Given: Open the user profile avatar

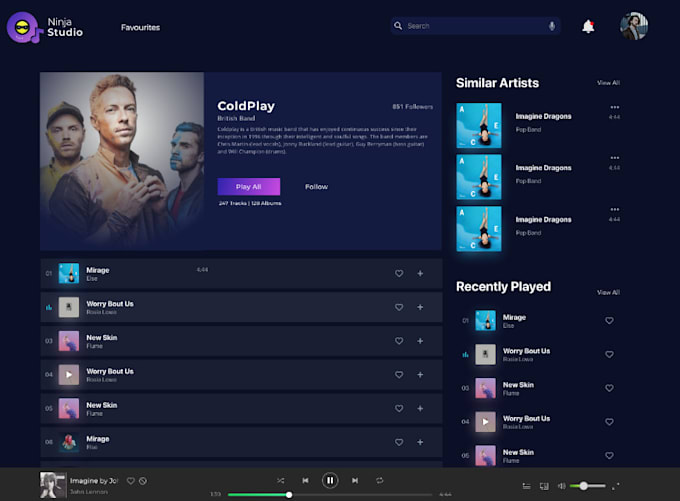Looking at the screenshot, I should point(634,26).
